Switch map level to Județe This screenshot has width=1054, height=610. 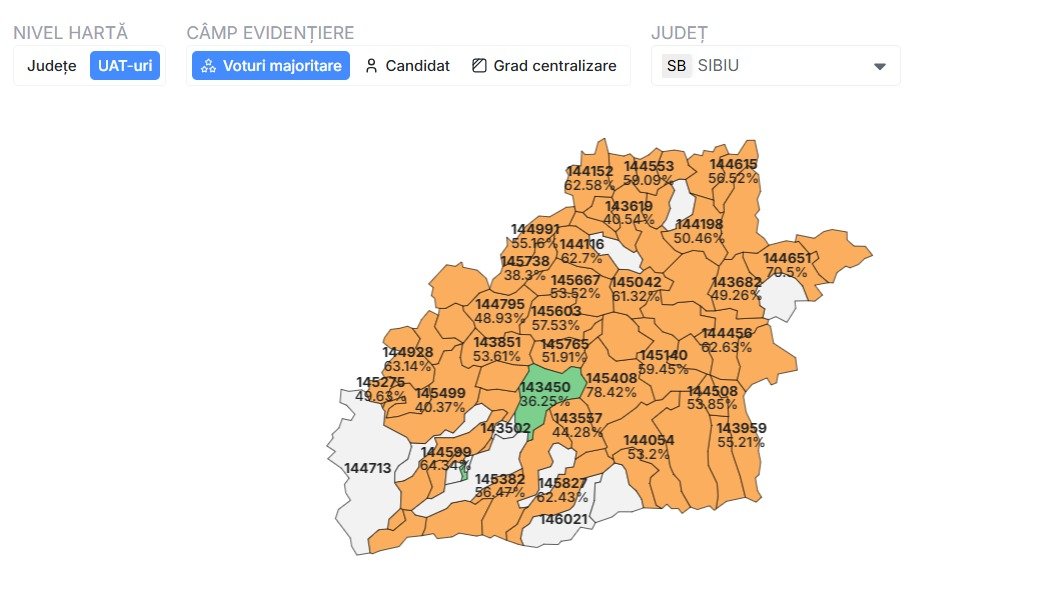(x=51, y=66)
